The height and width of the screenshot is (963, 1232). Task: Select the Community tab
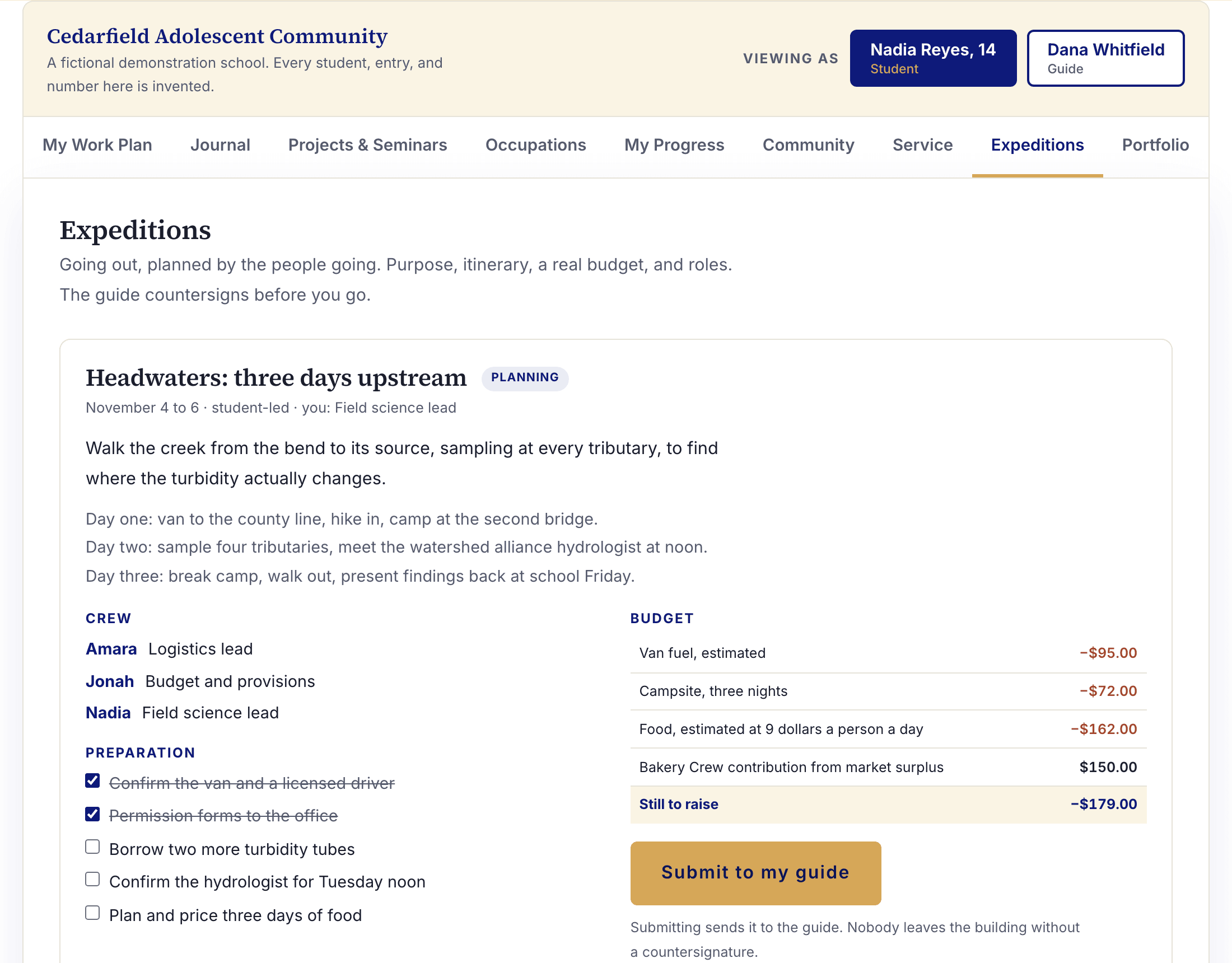[x=808, y=145]
